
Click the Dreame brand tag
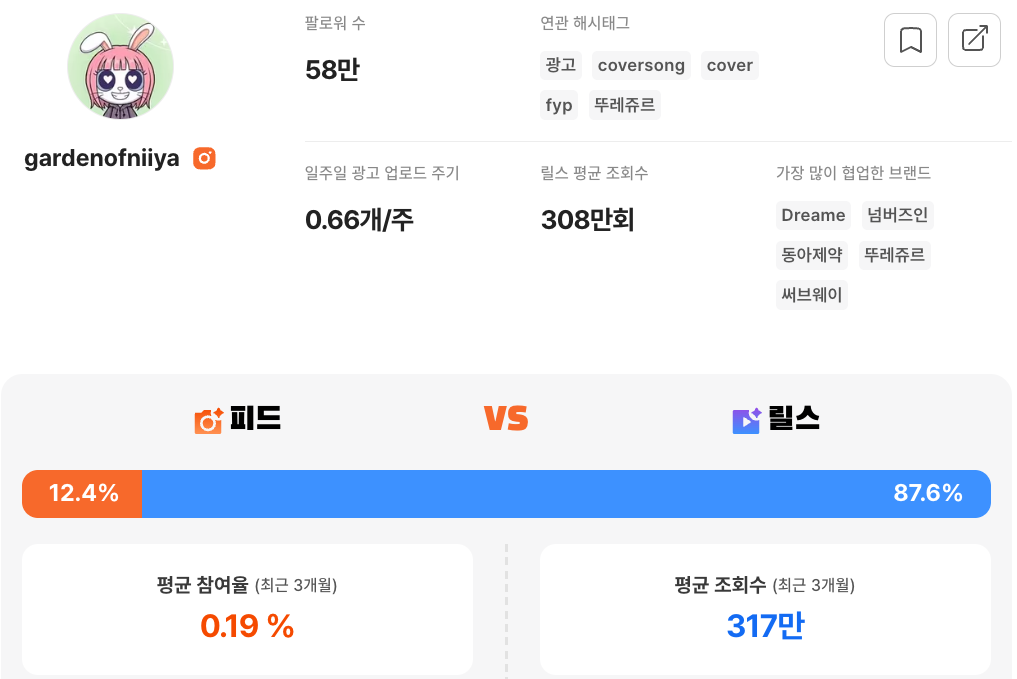tap(813, 215)
